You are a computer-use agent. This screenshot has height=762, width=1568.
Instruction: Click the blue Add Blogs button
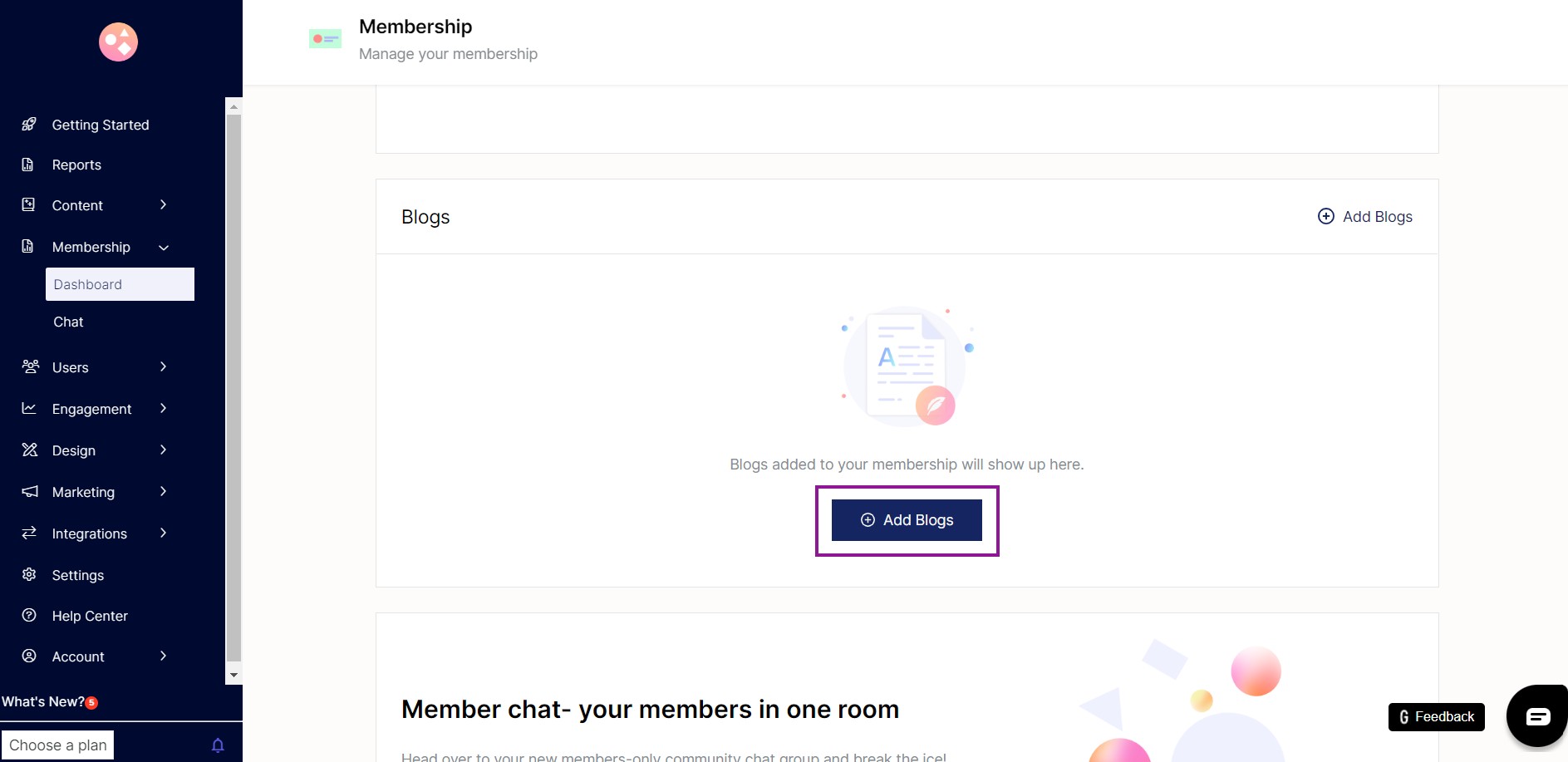907,520
